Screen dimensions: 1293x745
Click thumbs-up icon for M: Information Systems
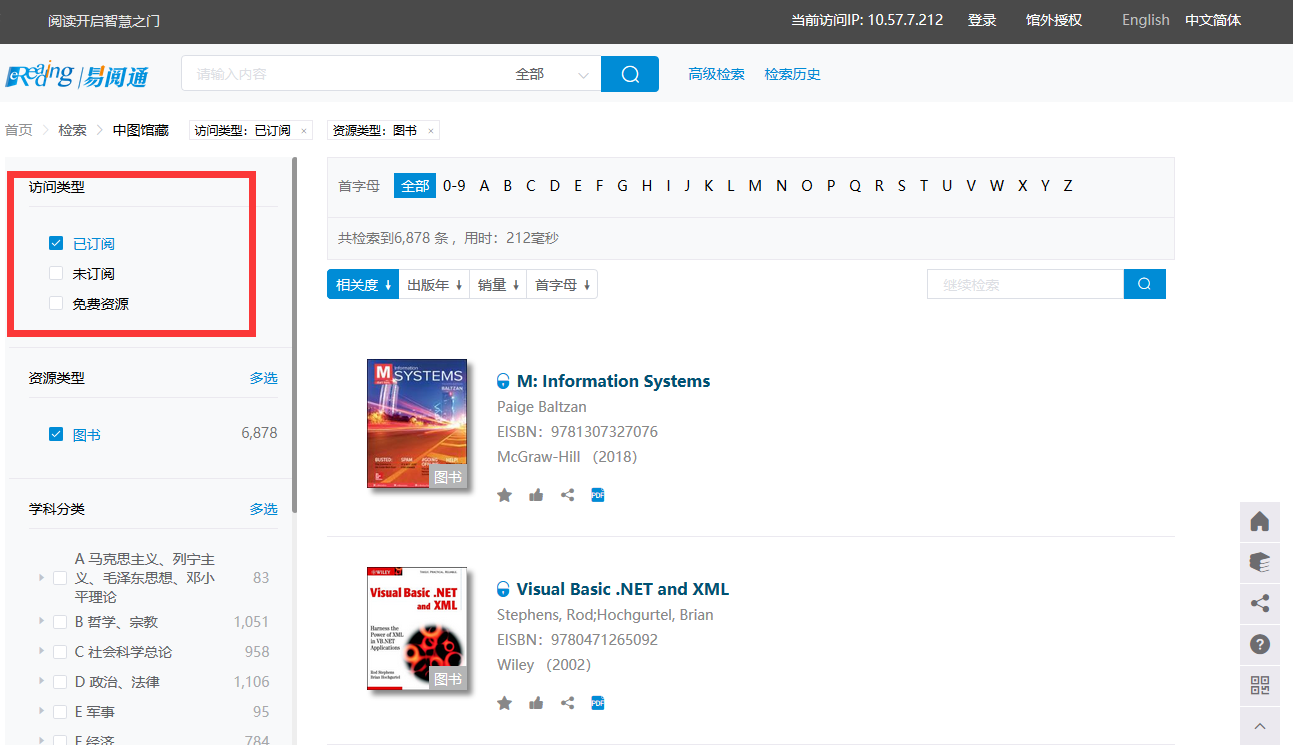tap(536, 495)
